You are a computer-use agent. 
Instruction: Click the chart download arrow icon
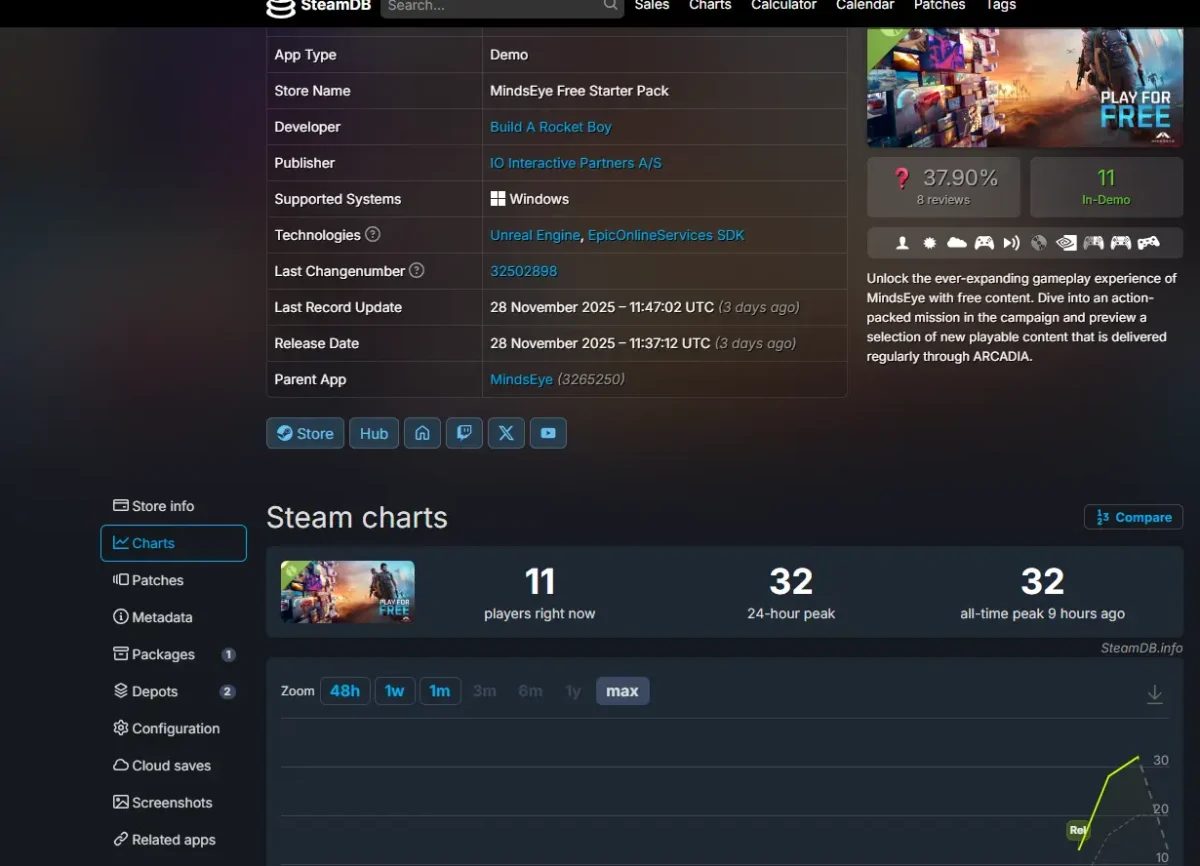[1154, 694]
